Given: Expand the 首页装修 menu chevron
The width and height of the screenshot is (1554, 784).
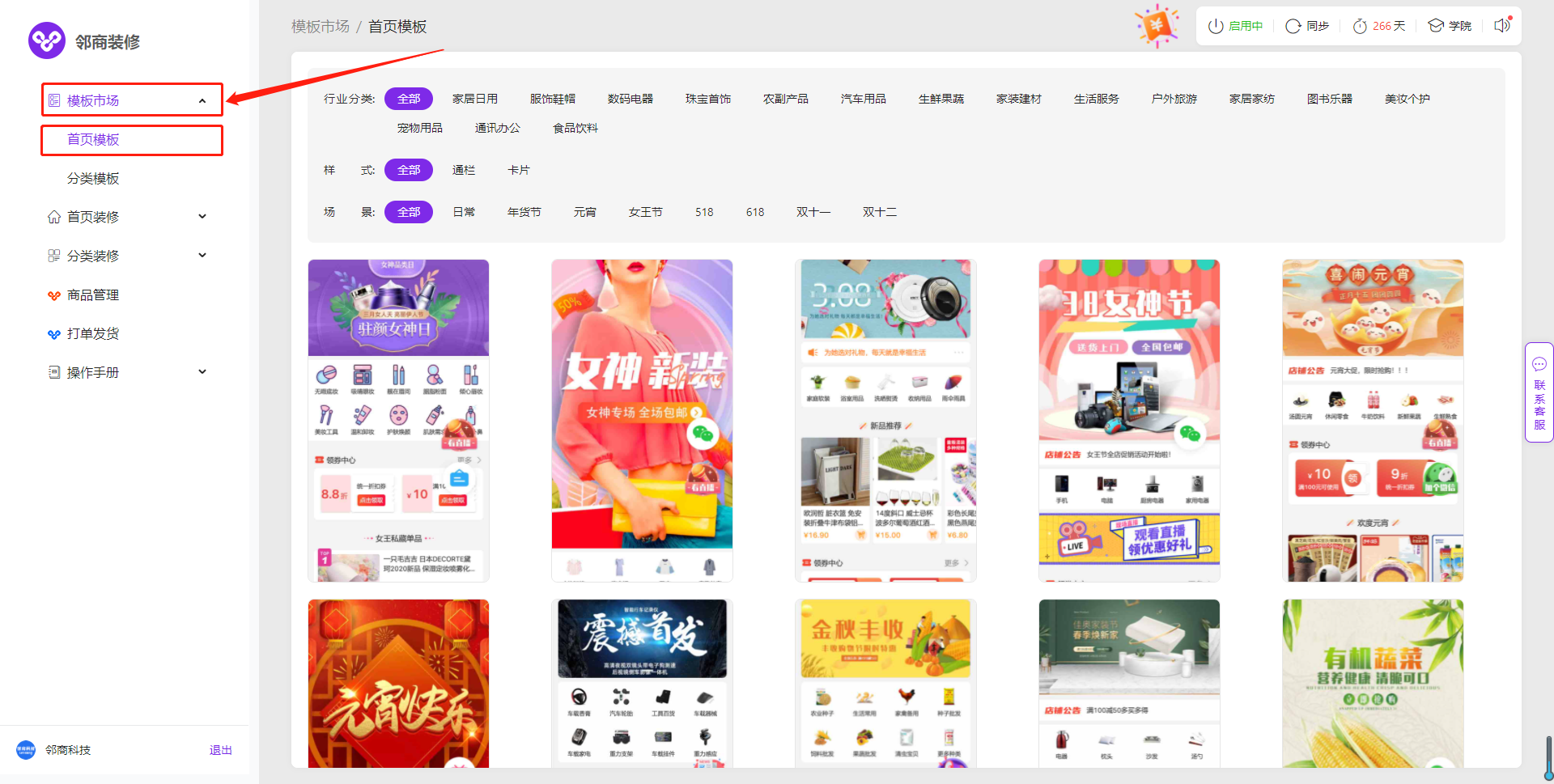Looking at the screenshot, I should click(x=202, y=217).
